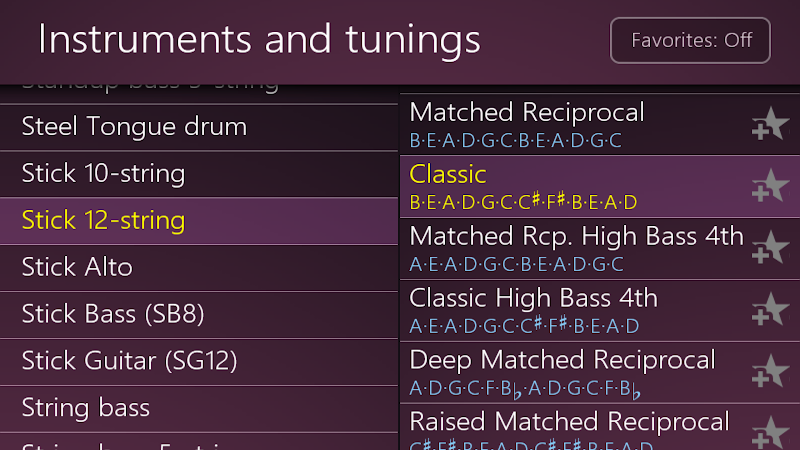Choose String bass instrument
The width and height of the screenshot is (800, 450).
pyautogui.click(x=199, y=409)
